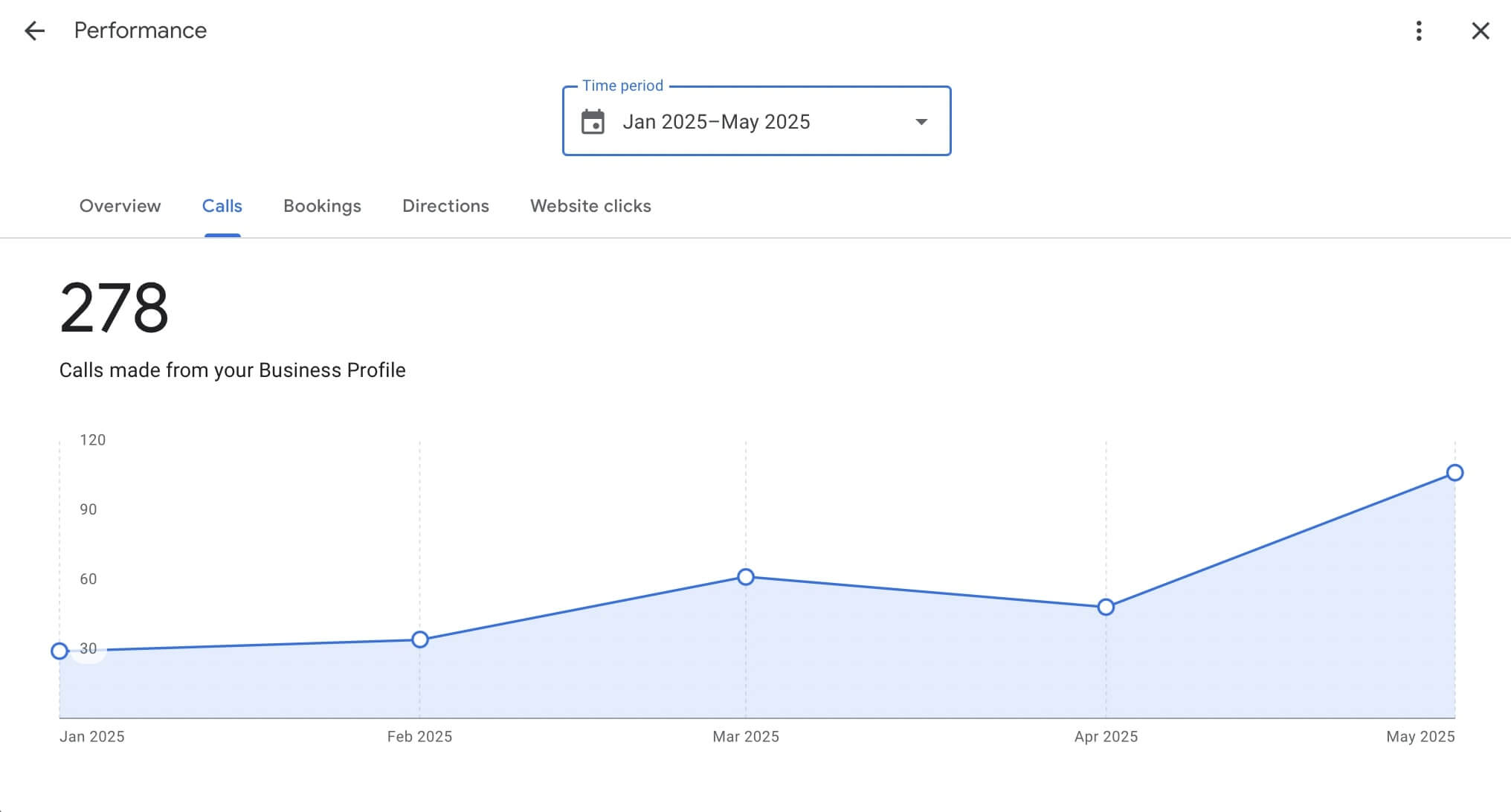
Task: Click the calendar icon in Time period
Action: pos(593,122)
